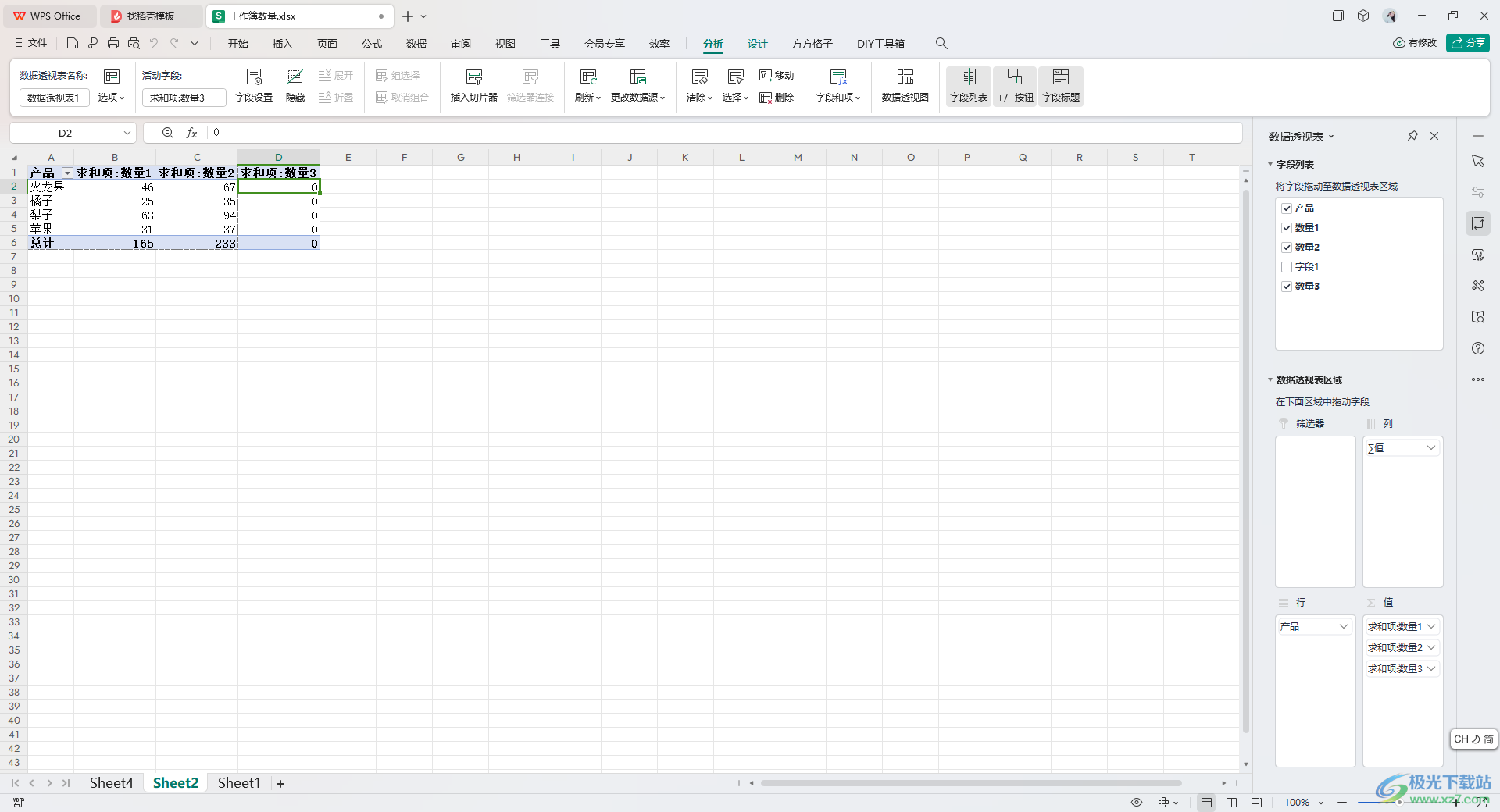
Task: Expand the name box dropdown arrow
Action: pos(127,133)
